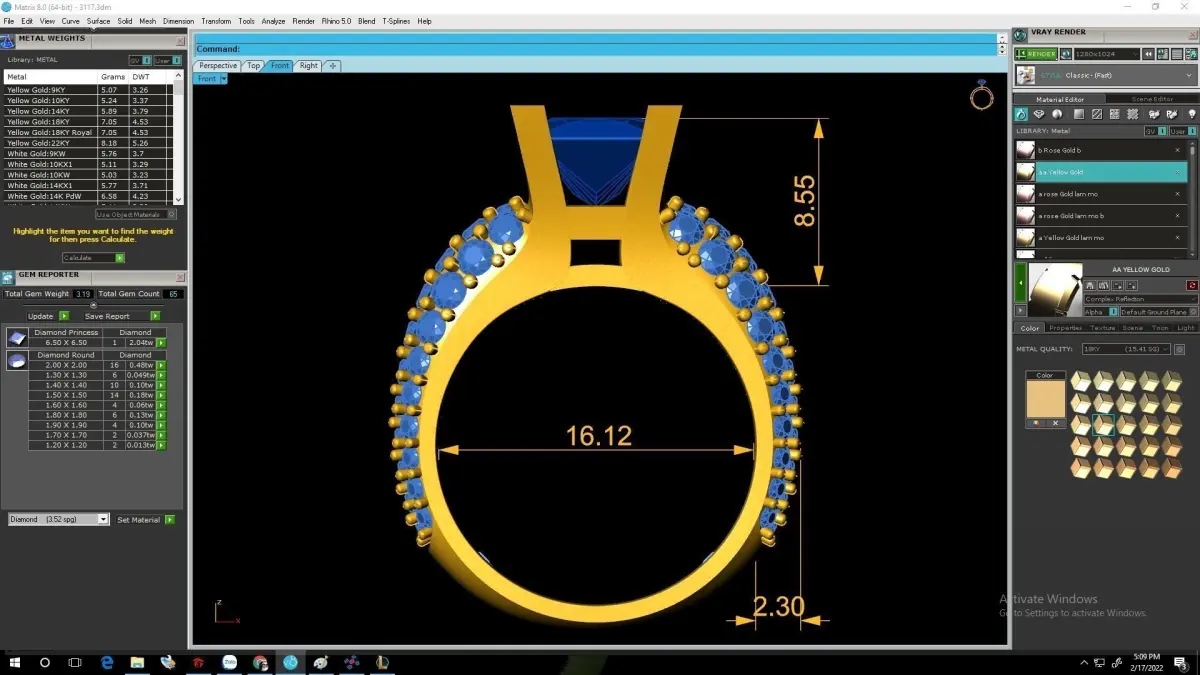The image size is (1200, 675).
Task: Select the pearl sphere material category icon
Action: 1057,115
